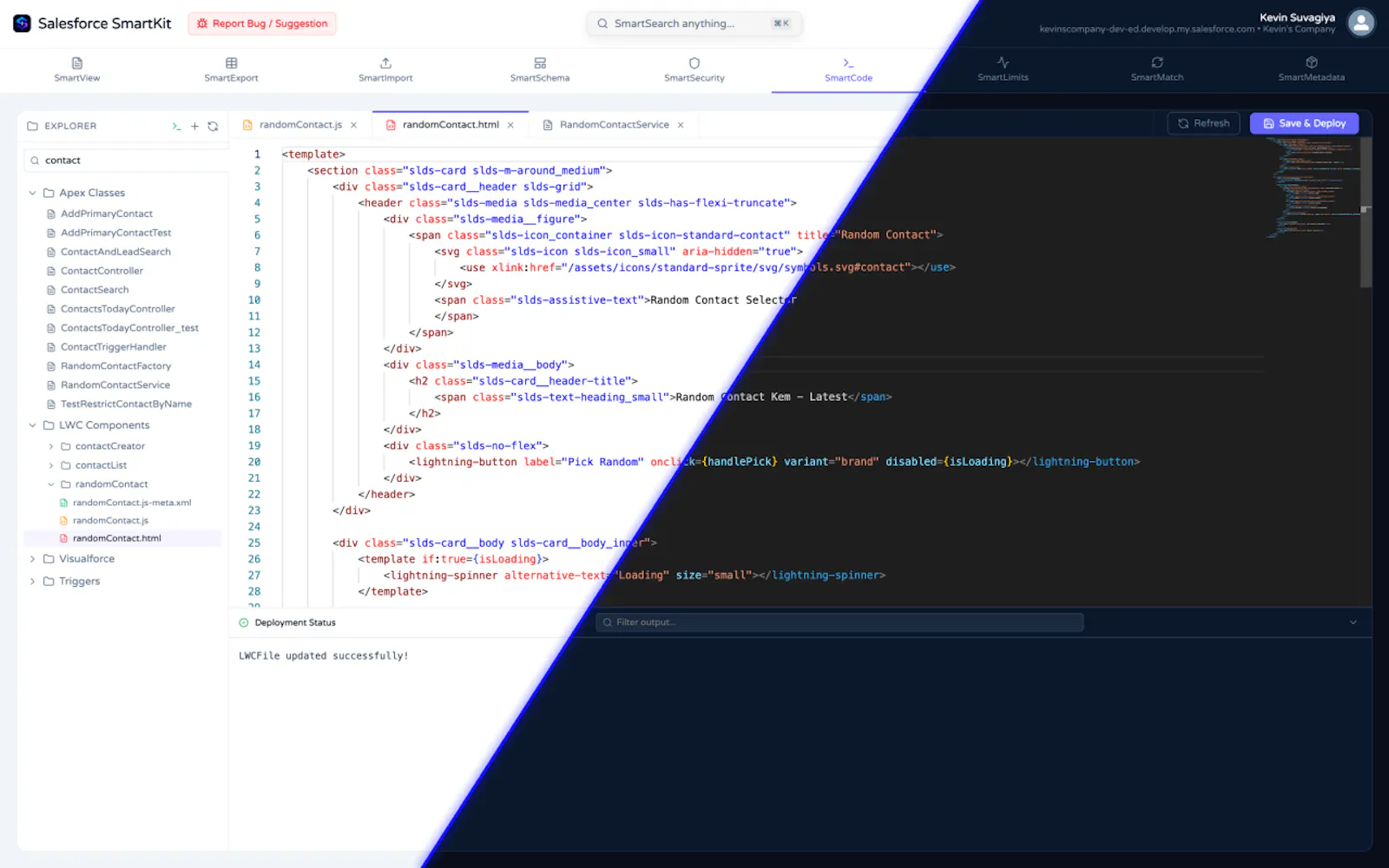Click the explorer search field containing contact
The height and width of the screenshot is (868, 1389).
[x=127, y=161]
